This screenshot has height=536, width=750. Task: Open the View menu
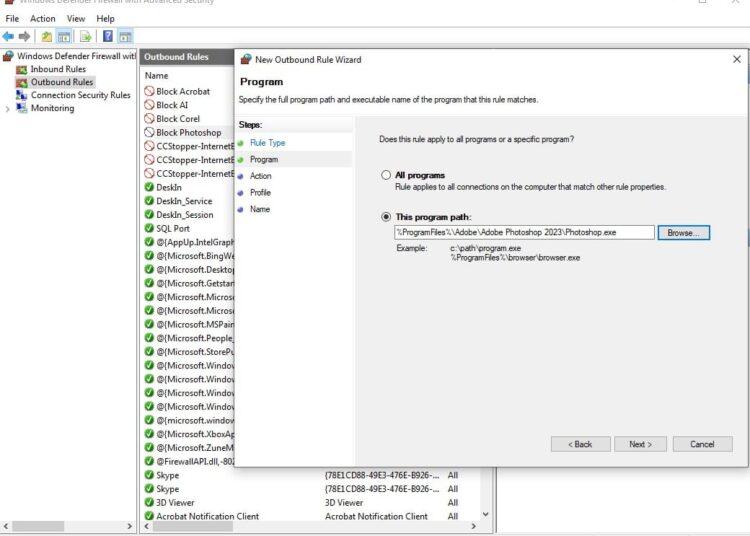click(76, 19)
